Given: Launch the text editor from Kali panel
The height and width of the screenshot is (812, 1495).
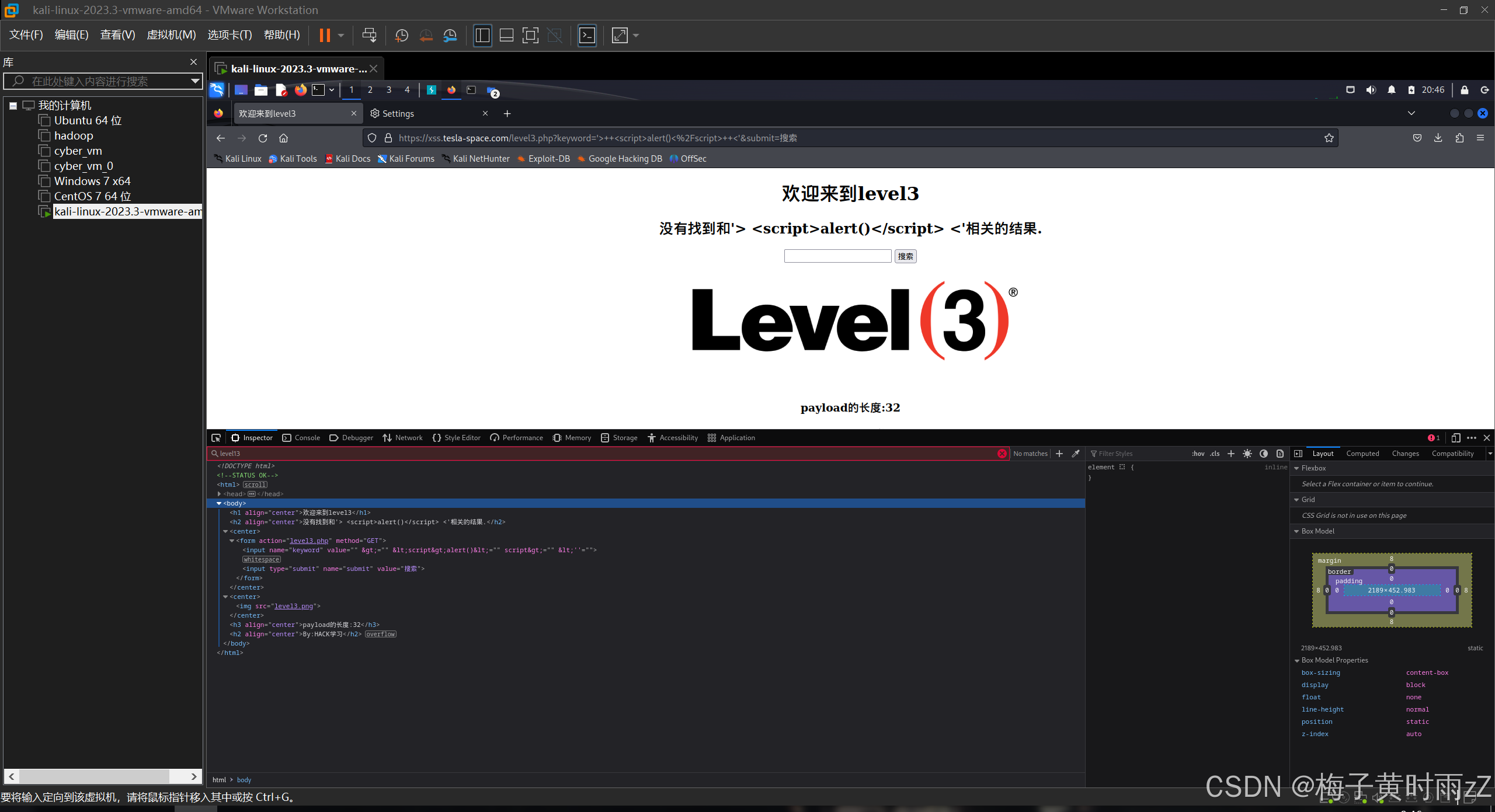Looking at the screenshot, I should click(x=281, y=90).
